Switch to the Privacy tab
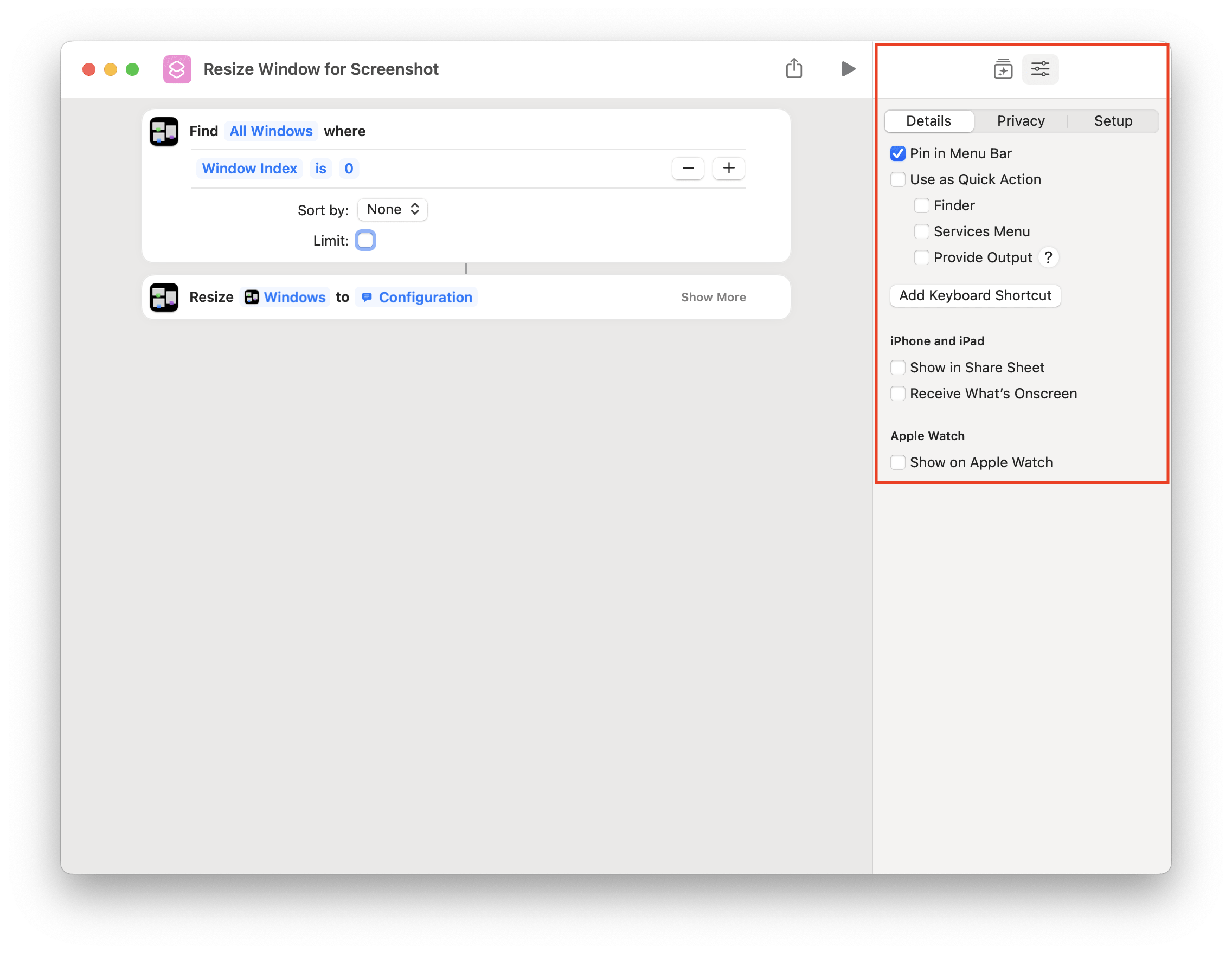Image resolution: width=1232 pixels, height=954 pixels. [1021, 121]
